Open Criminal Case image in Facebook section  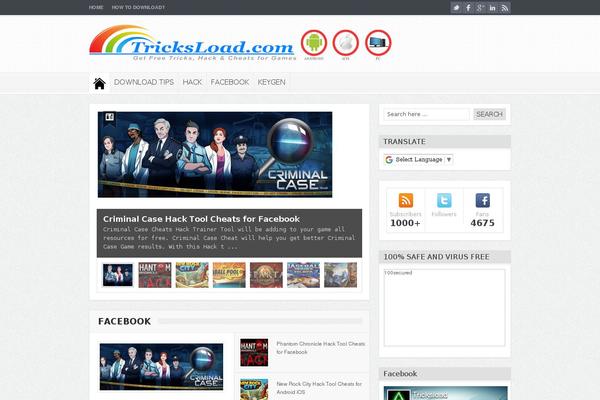(161, 367)
